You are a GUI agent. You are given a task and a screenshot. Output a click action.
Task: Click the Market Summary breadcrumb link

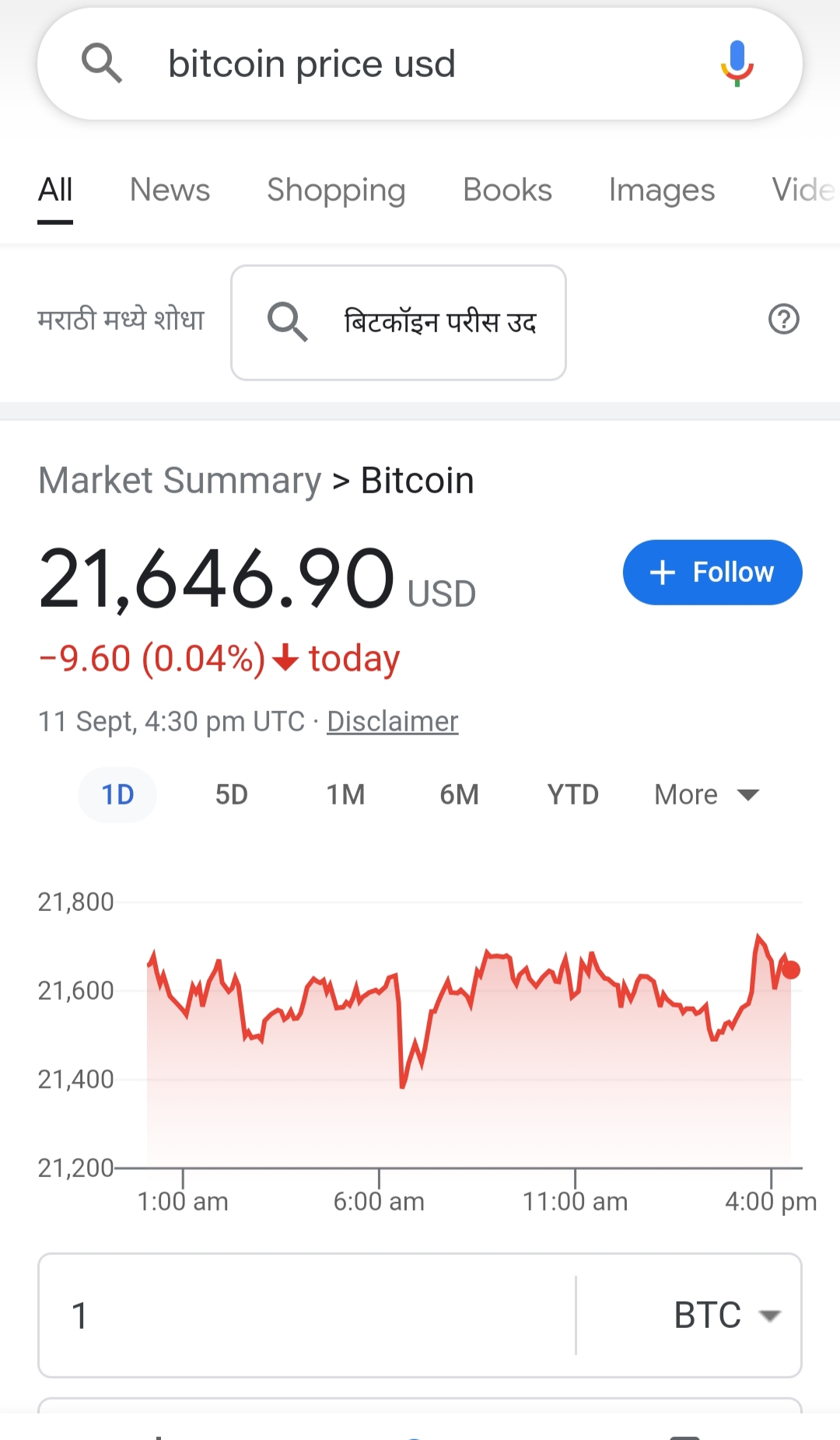[180, 481]
